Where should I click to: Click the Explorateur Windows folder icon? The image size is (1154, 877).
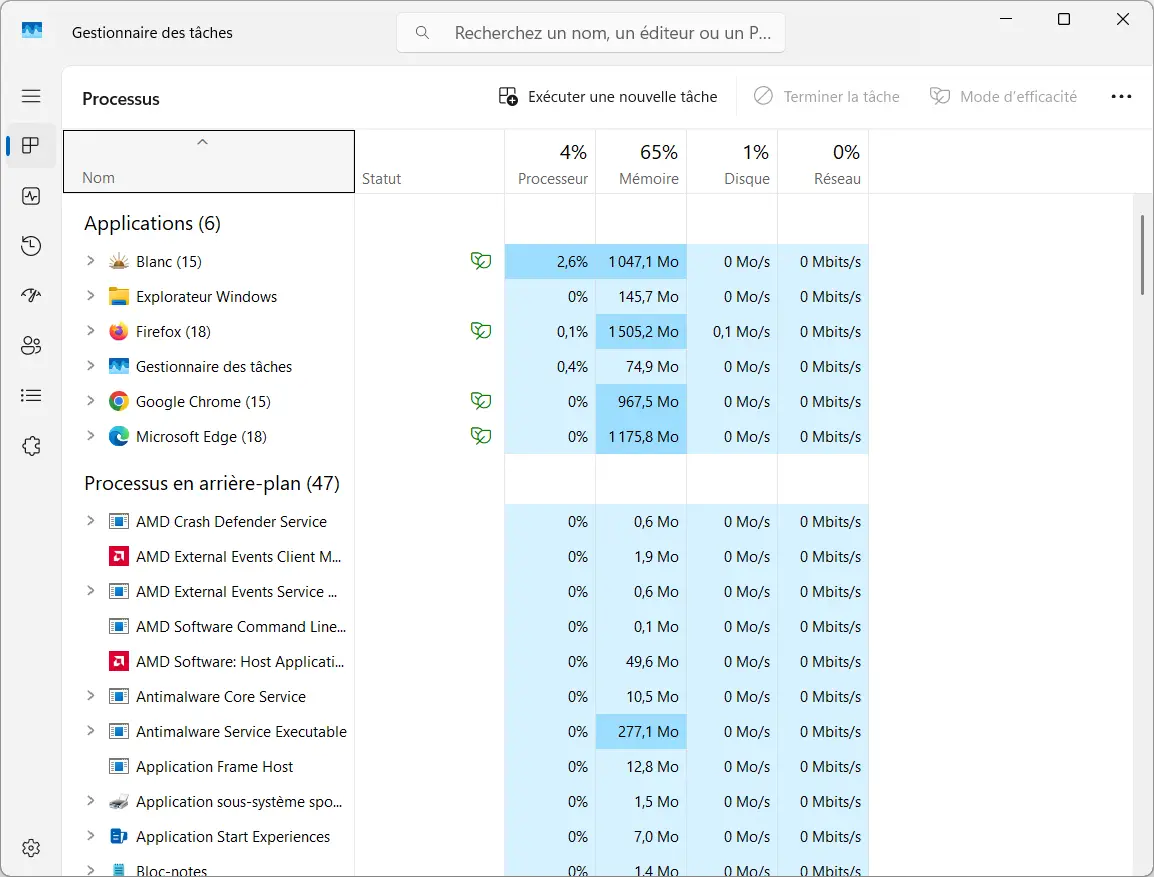[118, 297]
